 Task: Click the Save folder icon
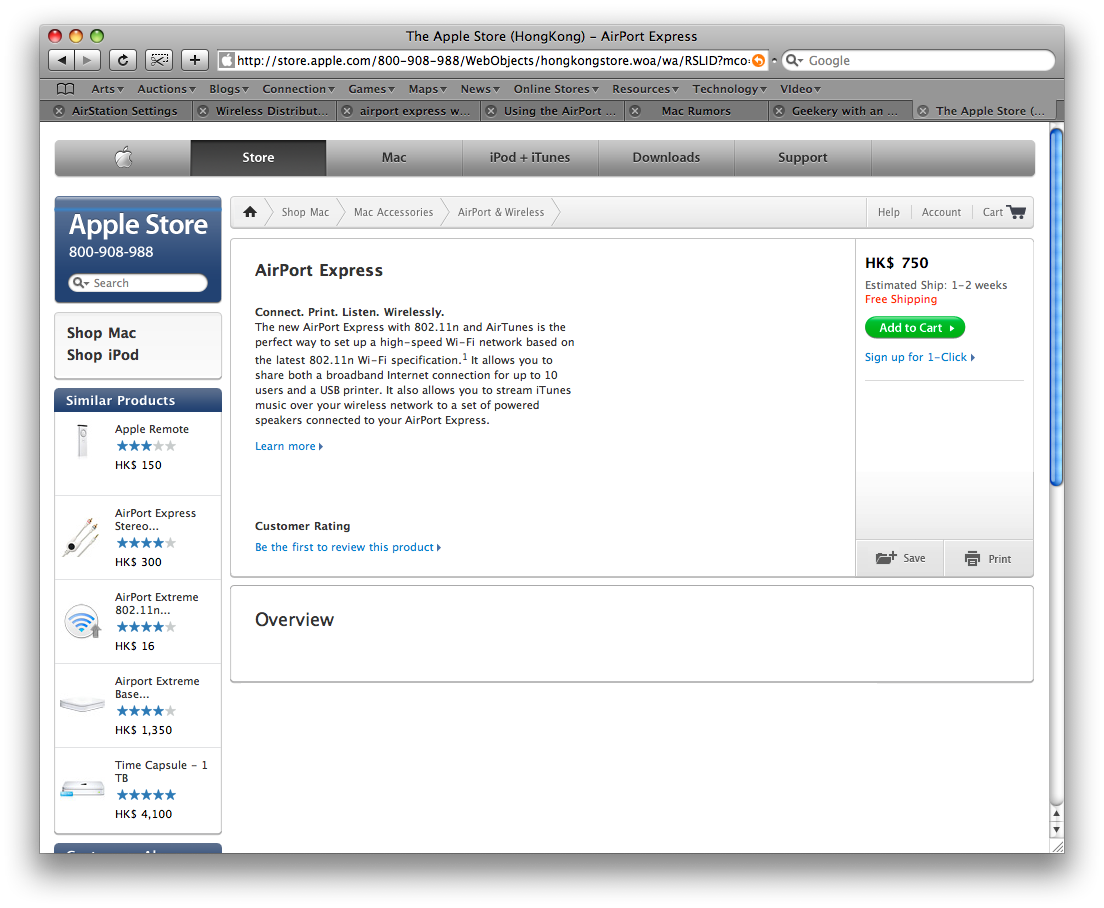886,558
